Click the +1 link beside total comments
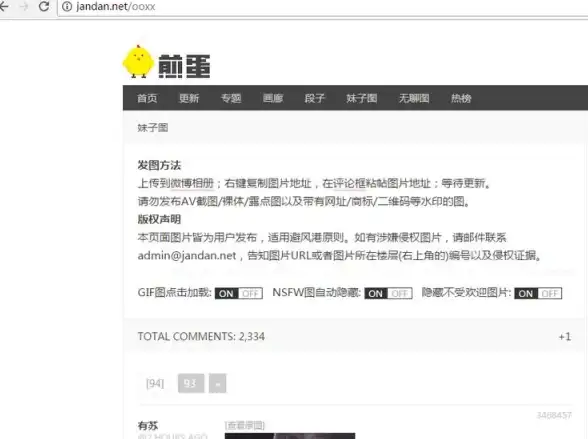 point(565,337)
